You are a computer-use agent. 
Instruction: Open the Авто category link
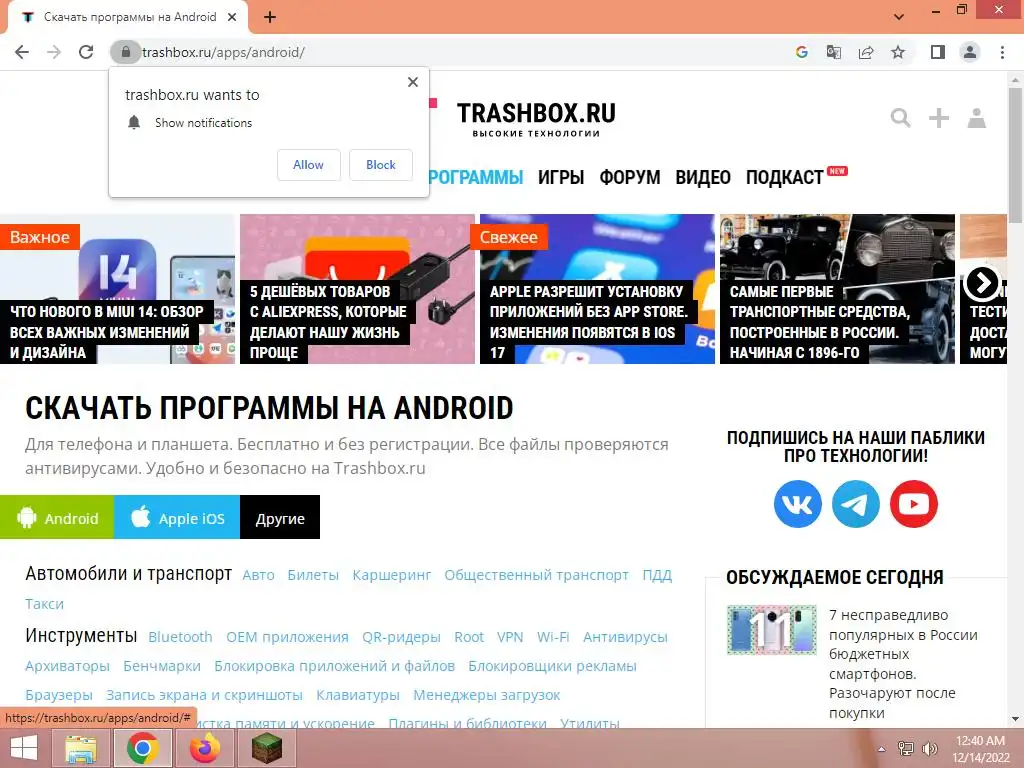click(259, 575)
